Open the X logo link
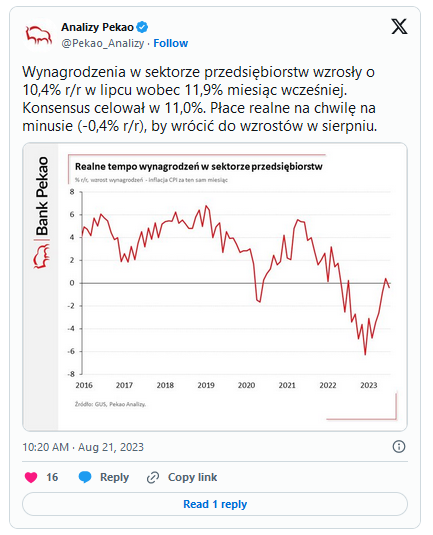This screenshot has width=433, height=535. (x=399, y=27)
